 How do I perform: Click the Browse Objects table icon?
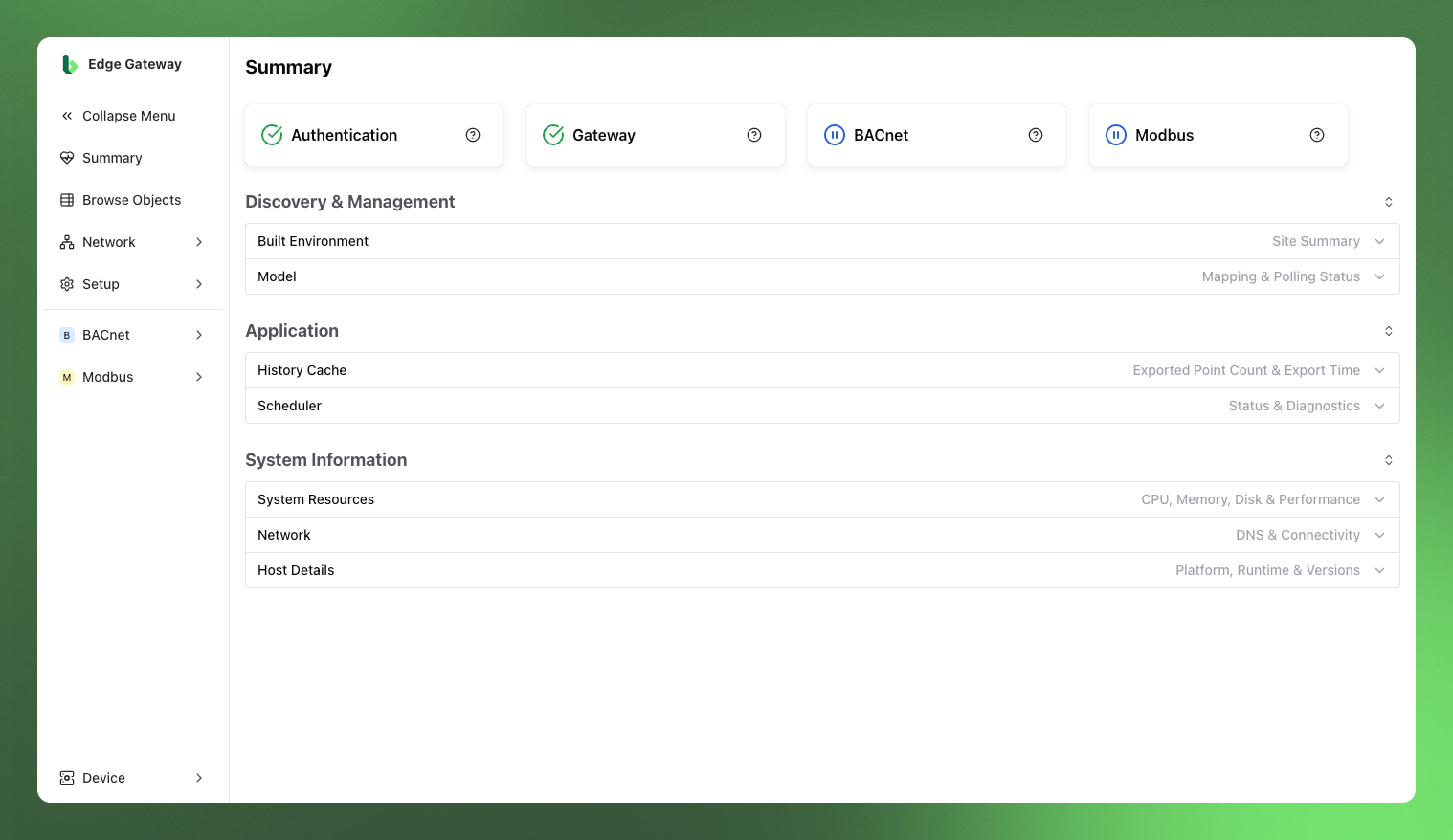click(x=67, y=200)
